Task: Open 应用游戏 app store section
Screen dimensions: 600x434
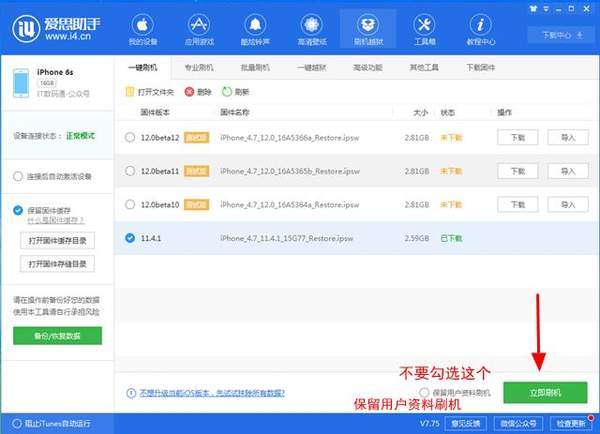Action: click(199, 30)
